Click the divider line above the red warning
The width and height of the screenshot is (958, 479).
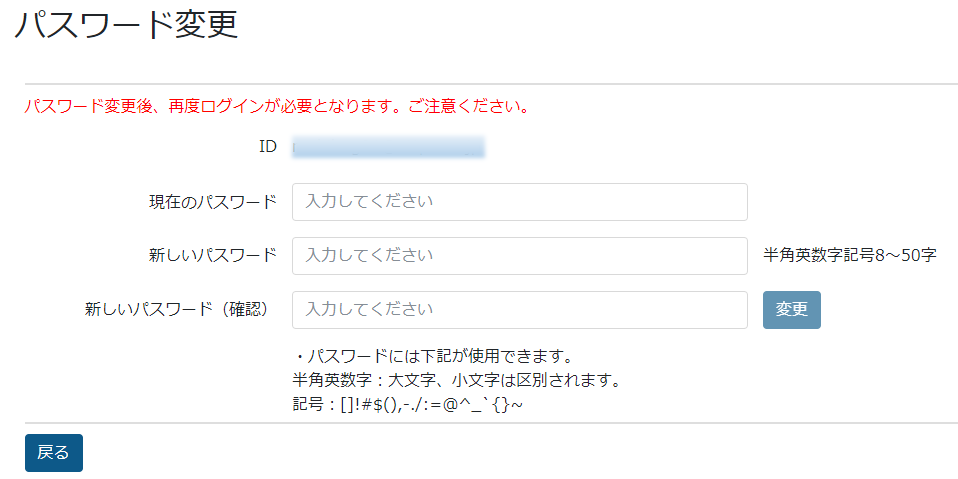pyautogui.click(x=490, y=84)
